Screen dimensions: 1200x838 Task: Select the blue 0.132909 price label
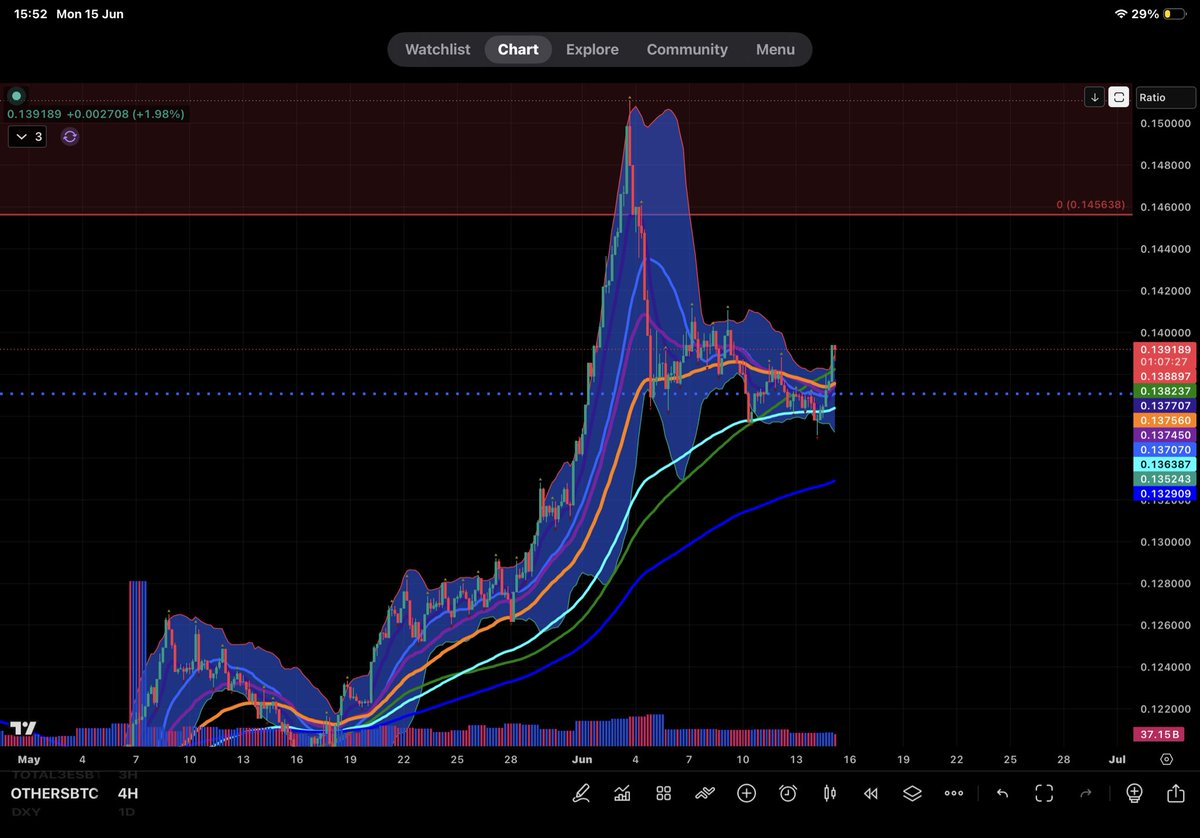click(1163, 494)
